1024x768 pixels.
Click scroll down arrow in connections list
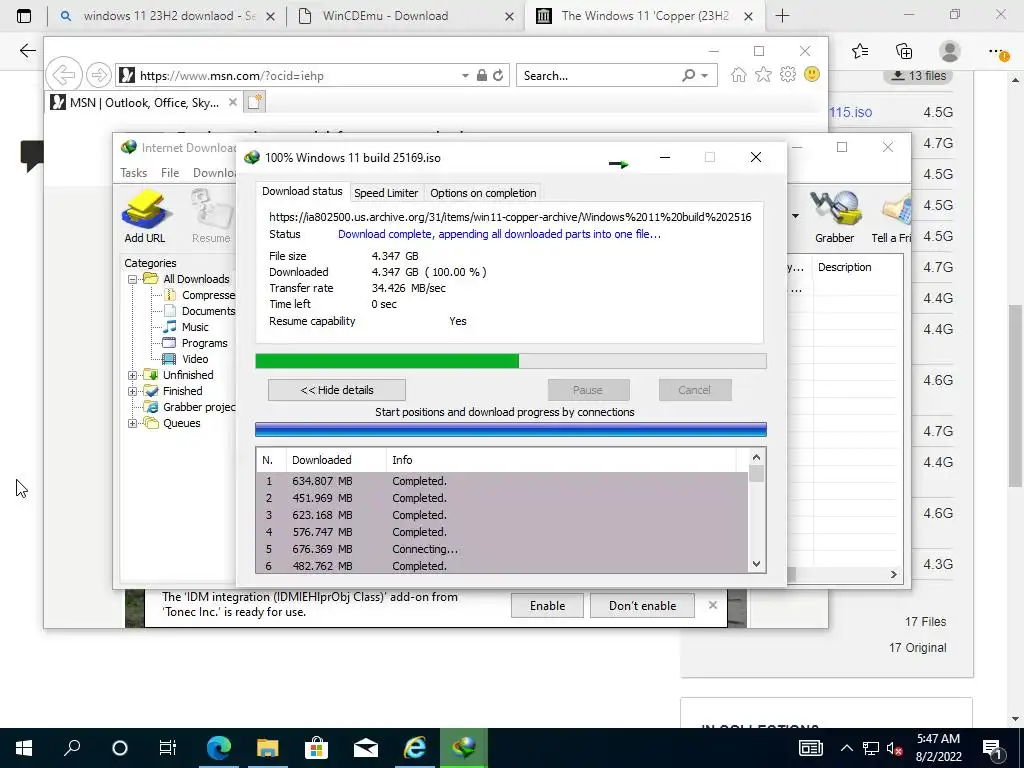[756, 564]
